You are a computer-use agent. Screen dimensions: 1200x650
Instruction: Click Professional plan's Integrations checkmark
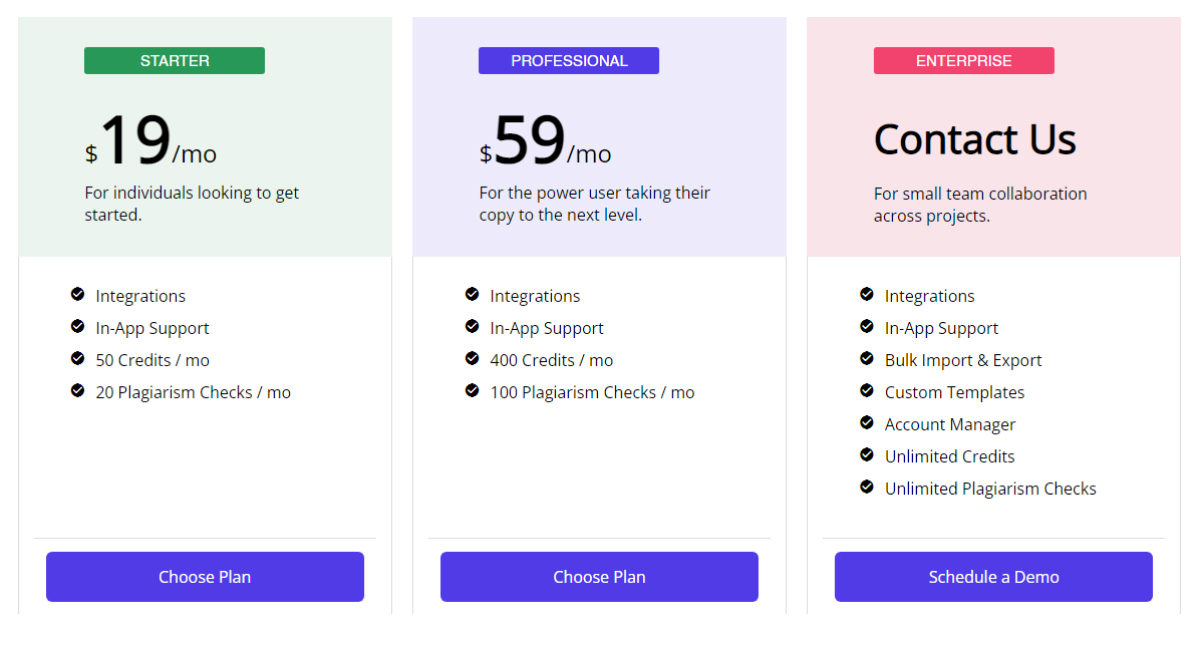tap(472, 295)
